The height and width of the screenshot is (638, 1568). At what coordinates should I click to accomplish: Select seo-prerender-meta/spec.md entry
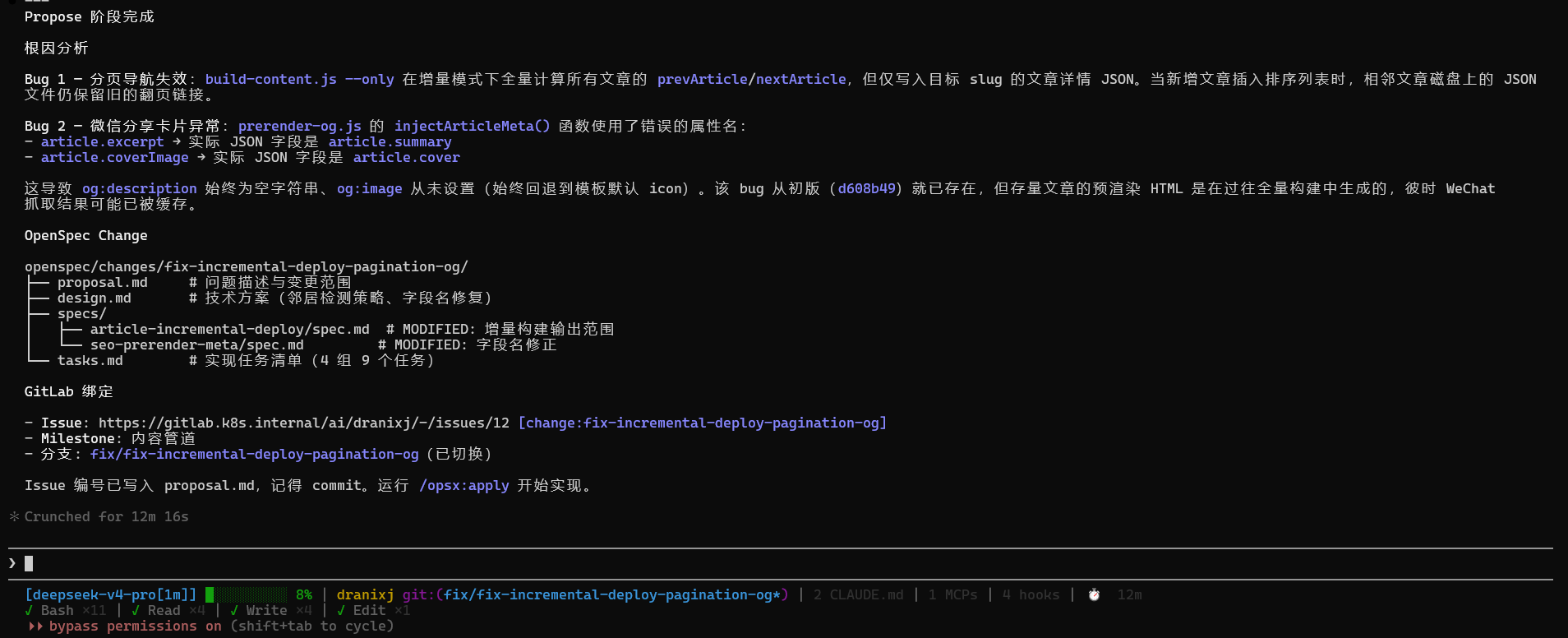[197, 344]
